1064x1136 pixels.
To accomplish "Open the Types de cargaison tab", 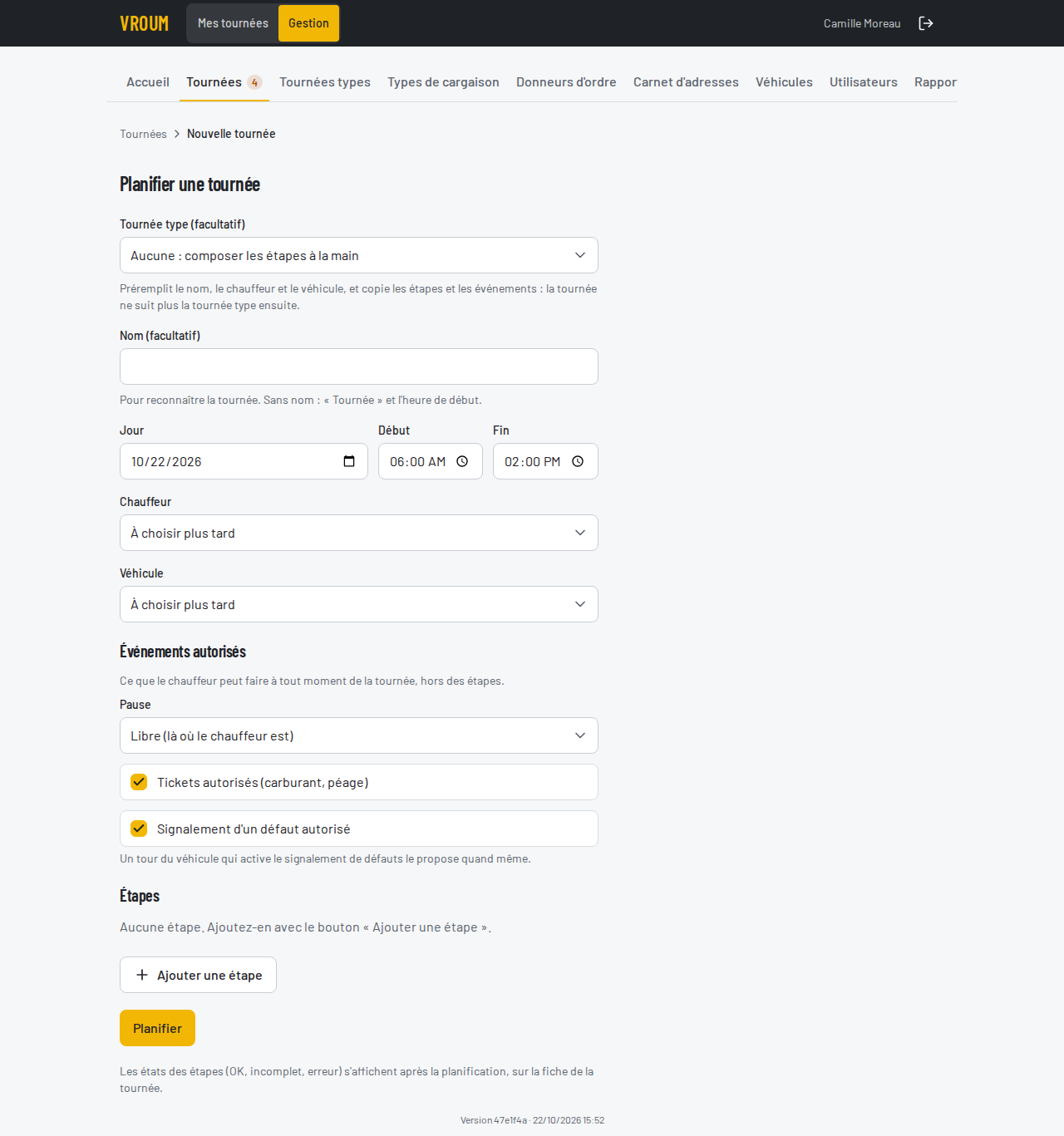I will click(443, 82).
